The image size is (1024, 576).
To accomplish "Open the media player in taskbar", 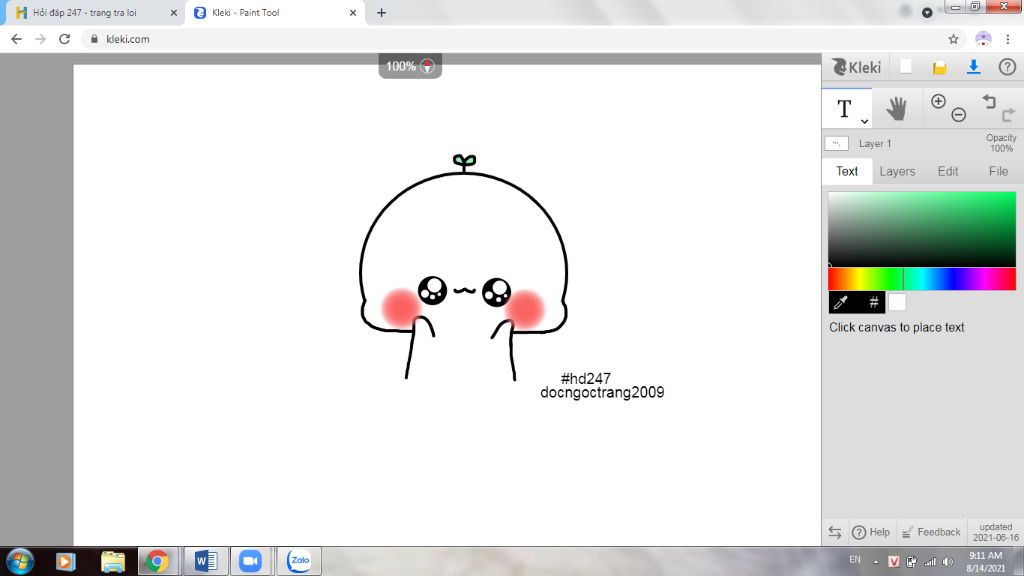I will [x=65, y=561].
